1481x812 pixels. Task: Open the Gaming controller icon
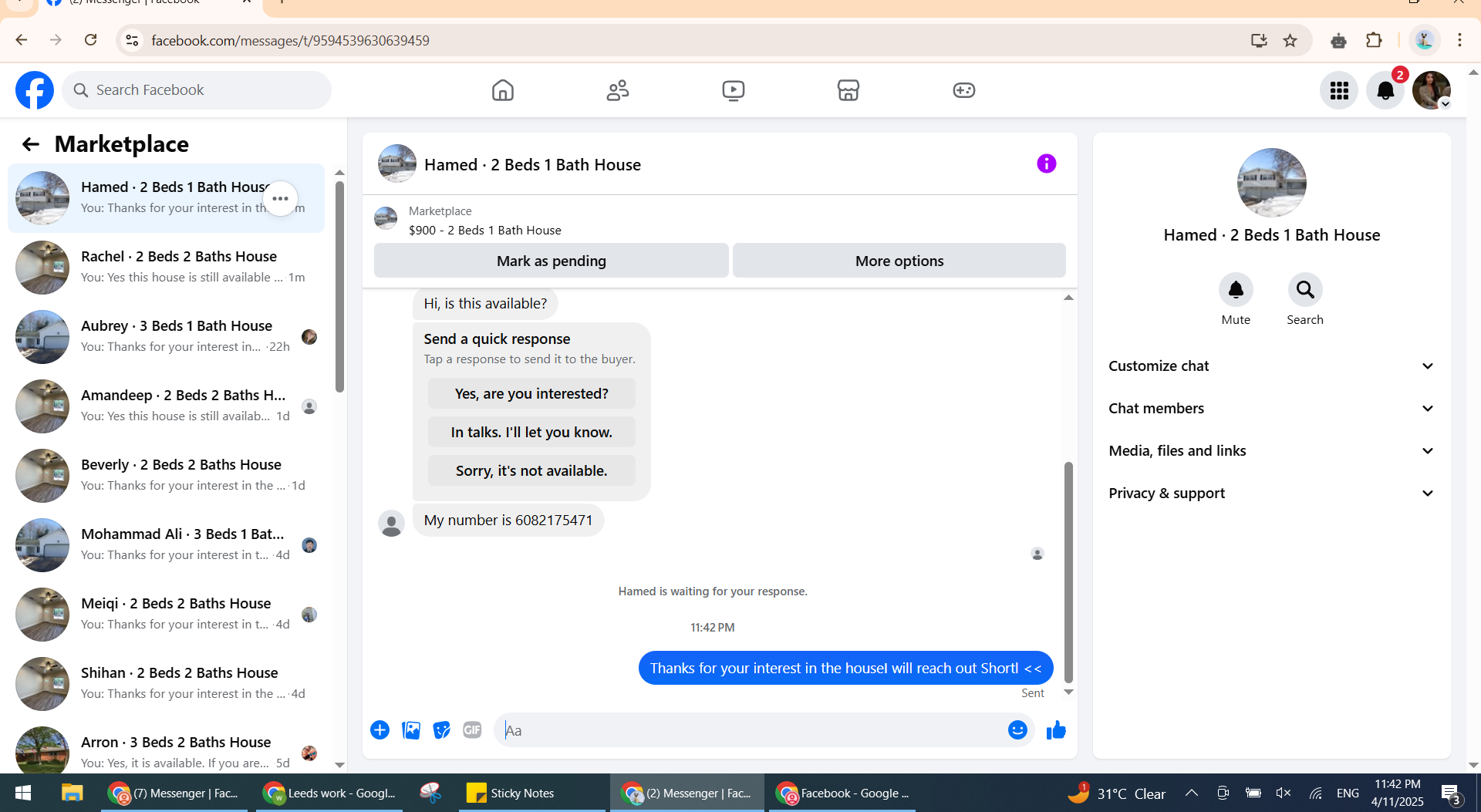click(963, 90)
